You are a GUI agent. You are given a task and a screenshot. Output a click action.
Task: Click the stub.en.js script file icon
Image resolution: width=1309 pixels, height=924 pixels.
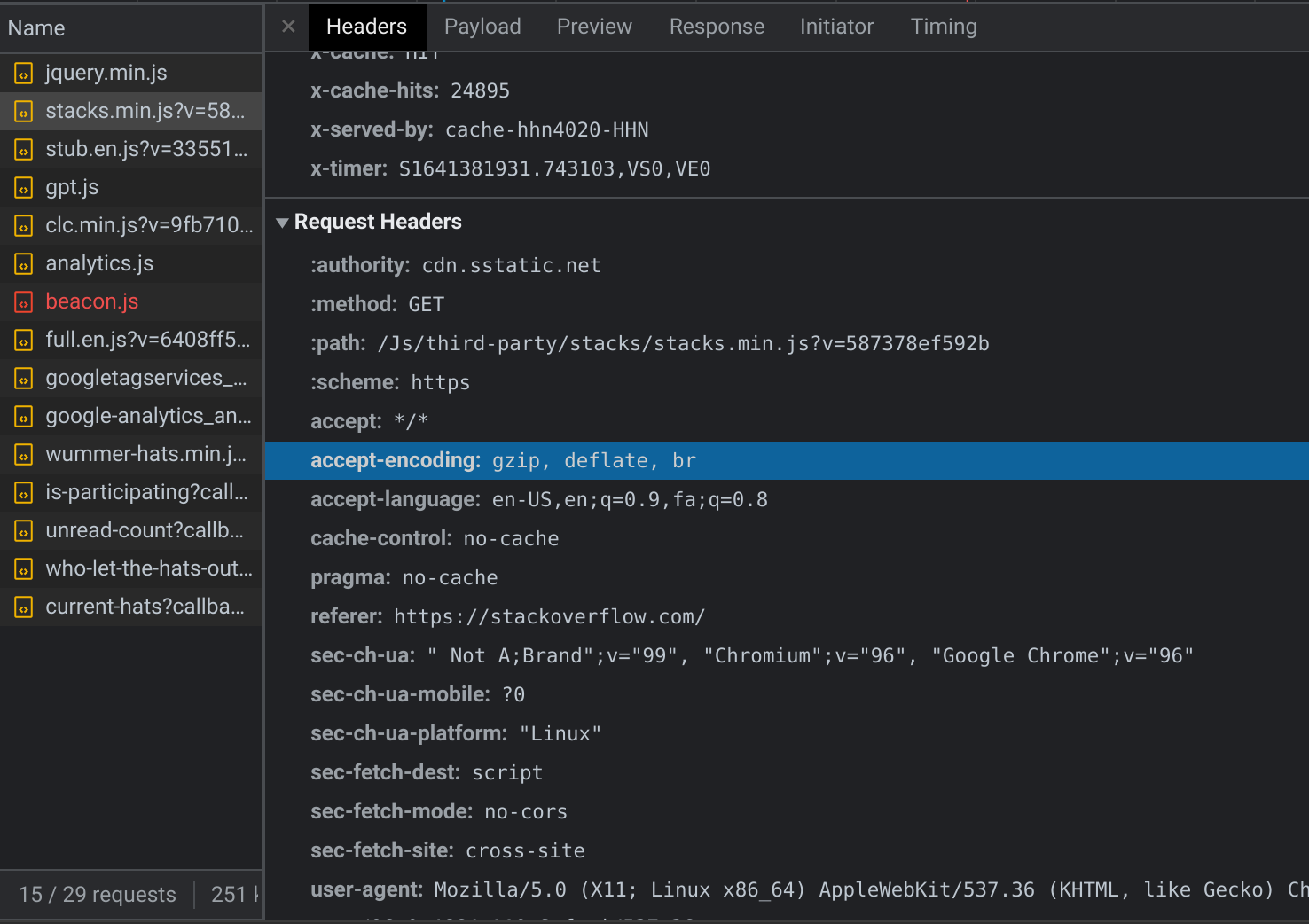[x=24, y=150]
